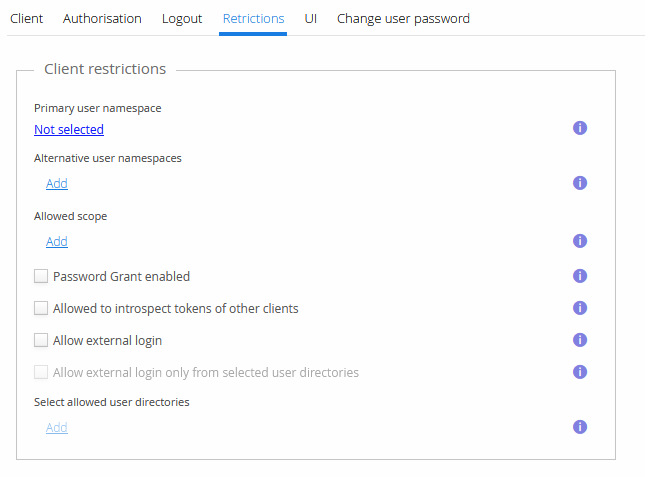645x477 pixels.
Task: Click info icon for Alternative user namespaces
Action: (579, 183)
